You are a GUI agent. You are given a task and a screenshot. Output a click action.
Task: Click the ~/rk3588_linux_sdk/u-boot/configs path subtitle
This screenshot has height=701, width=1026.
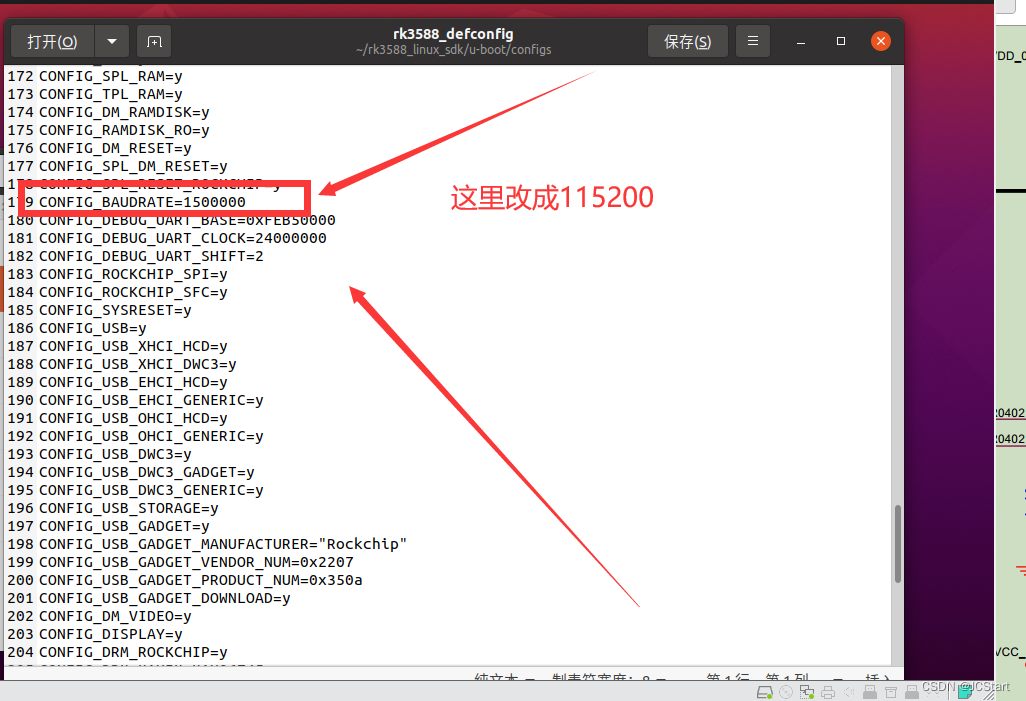tap(453, 50)
